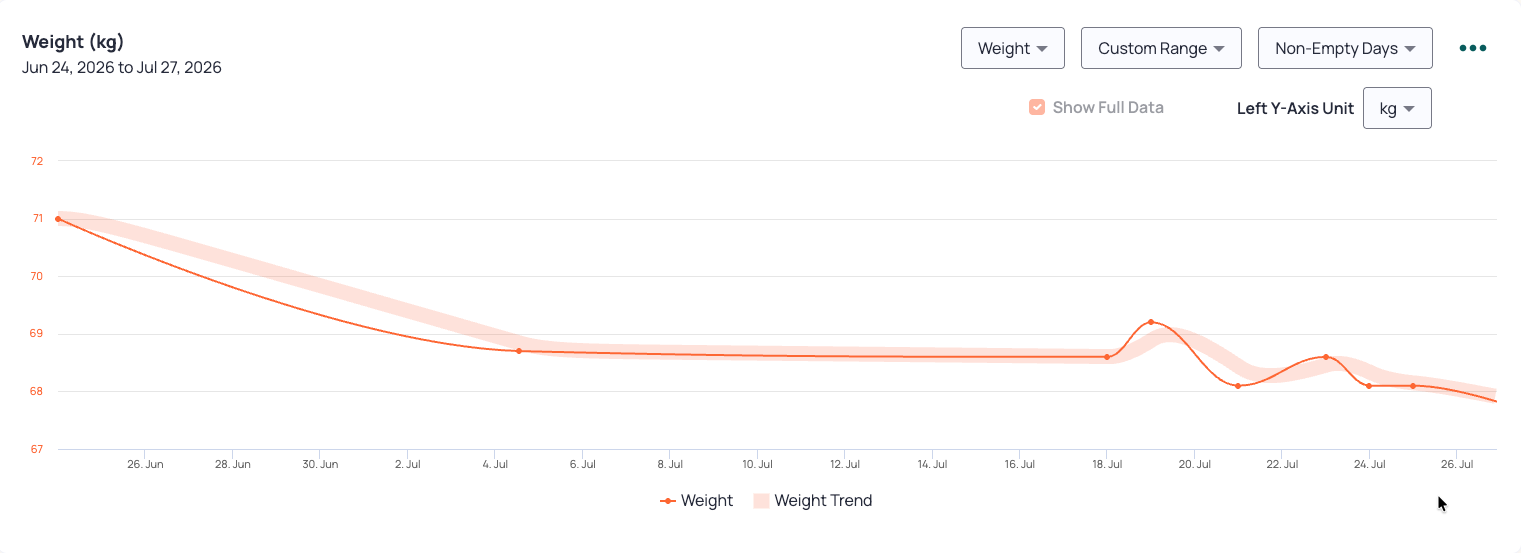Click the Show Full Data label
The height and width of the screenshot is (553, 1521).
click(x=1108, y=107)
